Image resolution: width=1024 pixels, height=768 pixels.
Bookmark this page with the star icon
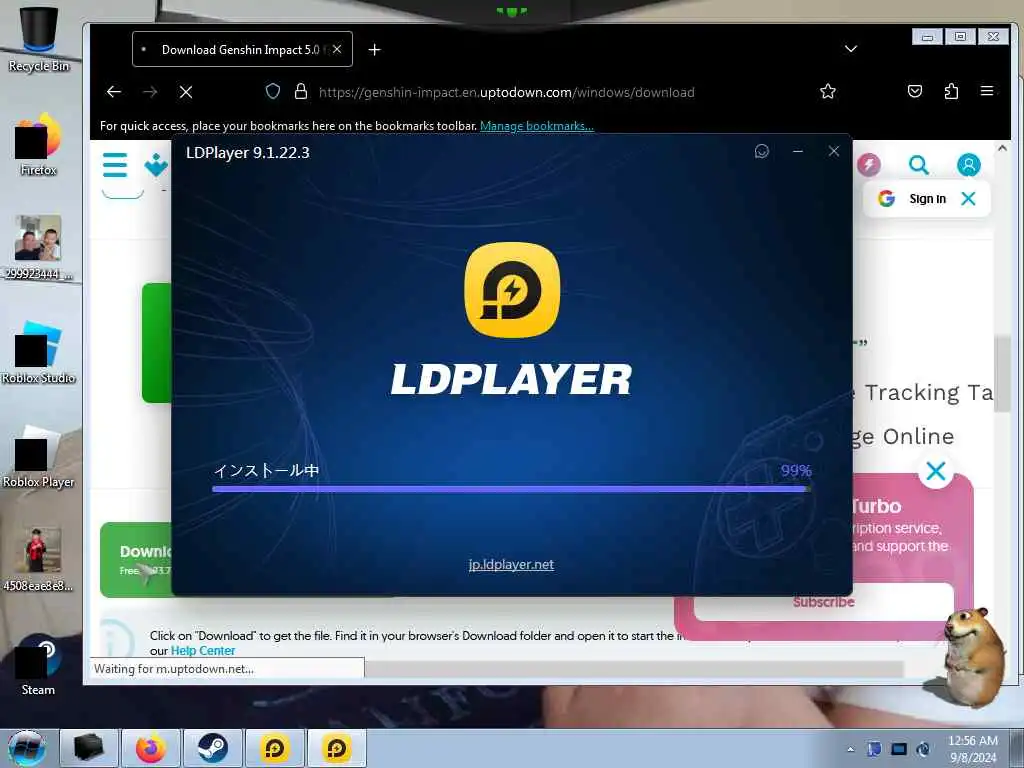[x=828, y=91]
